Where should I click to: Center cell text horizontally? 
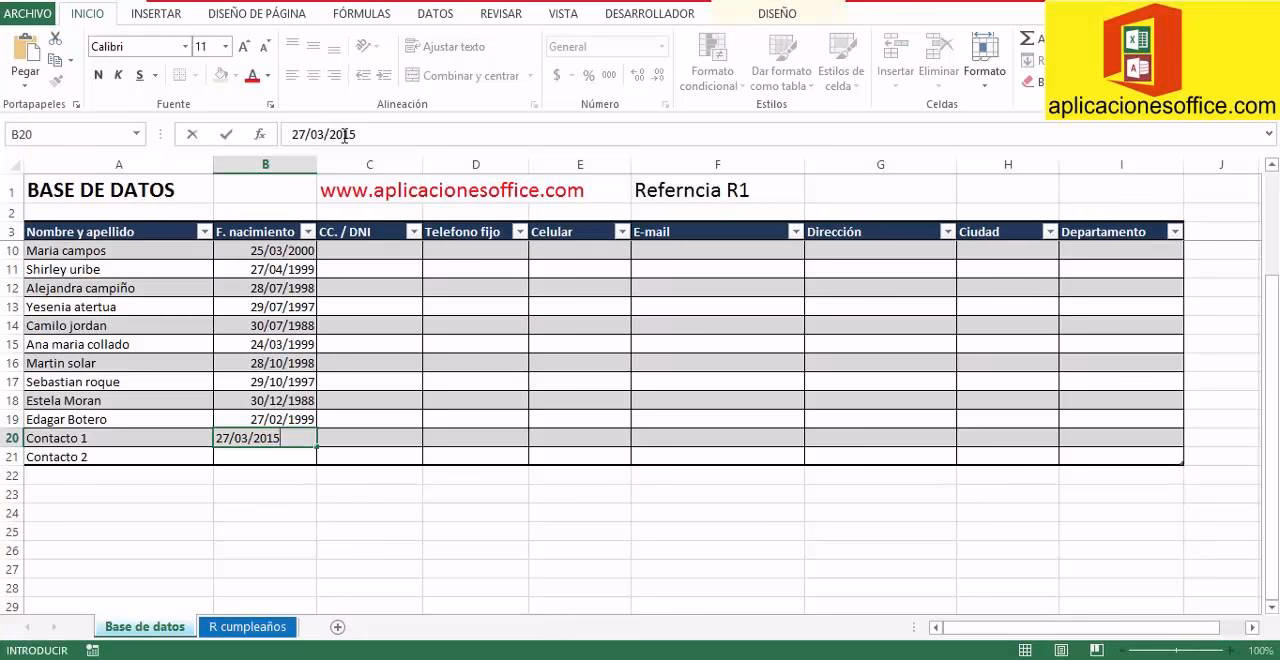[x=313, y=75]
